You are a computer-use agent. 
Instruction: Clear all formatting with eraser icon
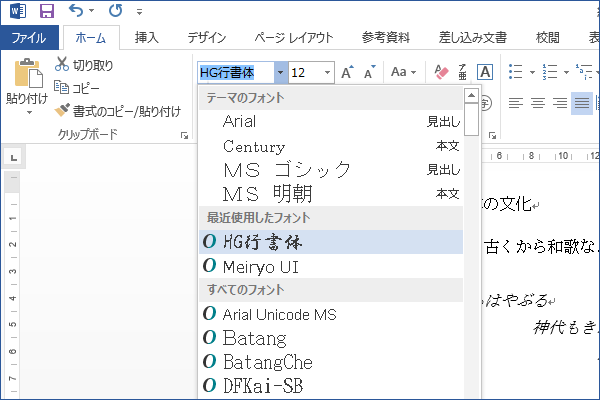click(x=441, y=72)
